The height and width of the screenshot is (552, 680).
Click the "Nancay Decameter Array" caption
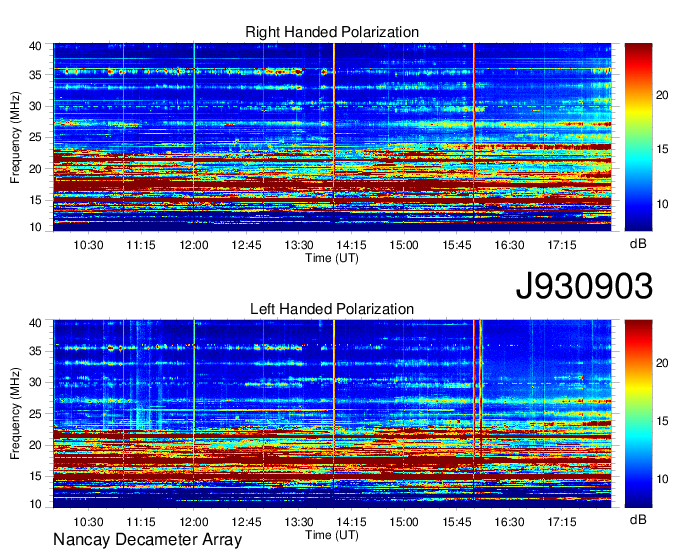coord(147,539)
